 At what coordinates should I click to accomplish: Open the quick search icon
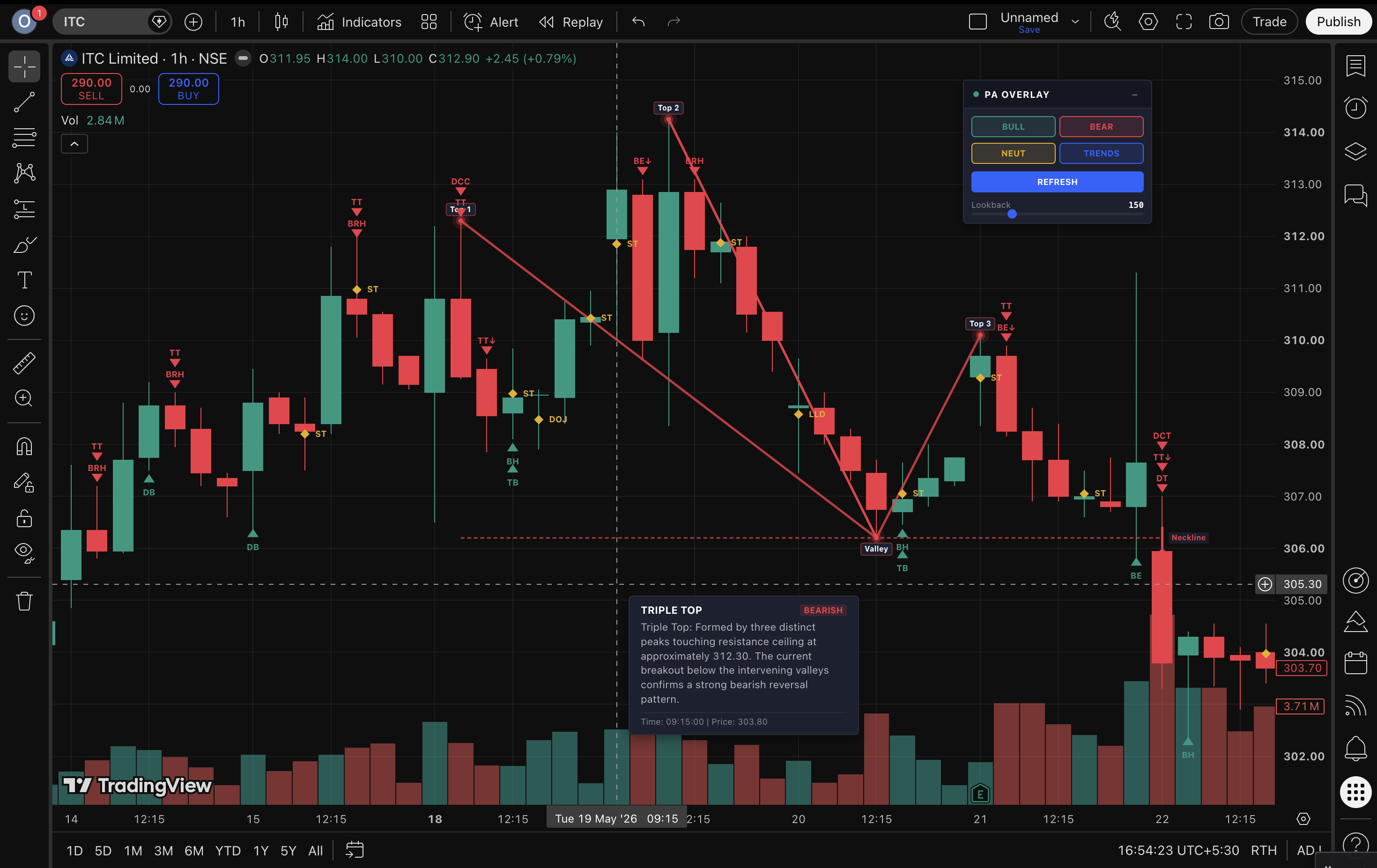tap(1112, 22)
